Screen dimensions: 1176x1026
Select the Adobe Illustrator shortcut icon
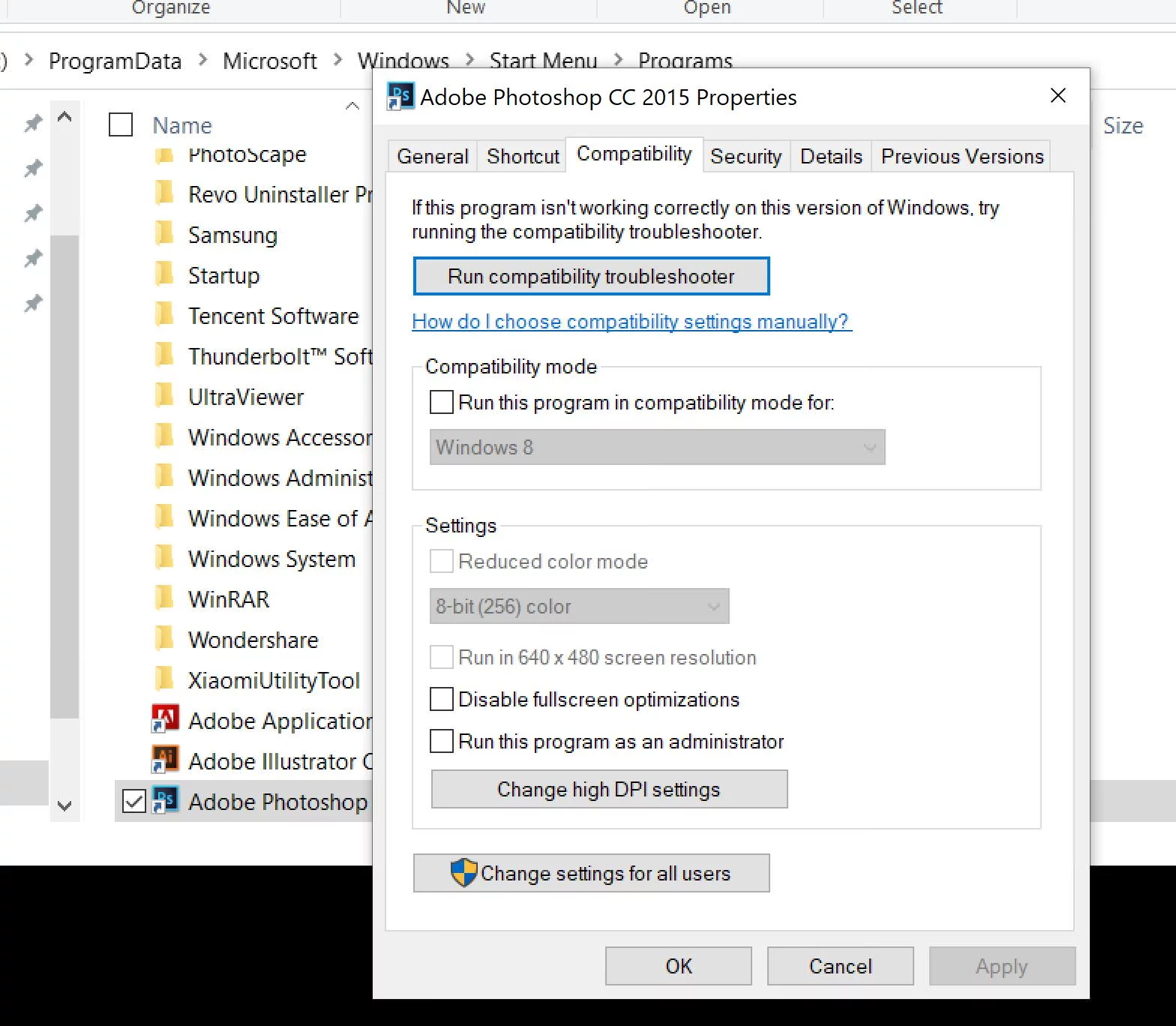tap(165, 760)
